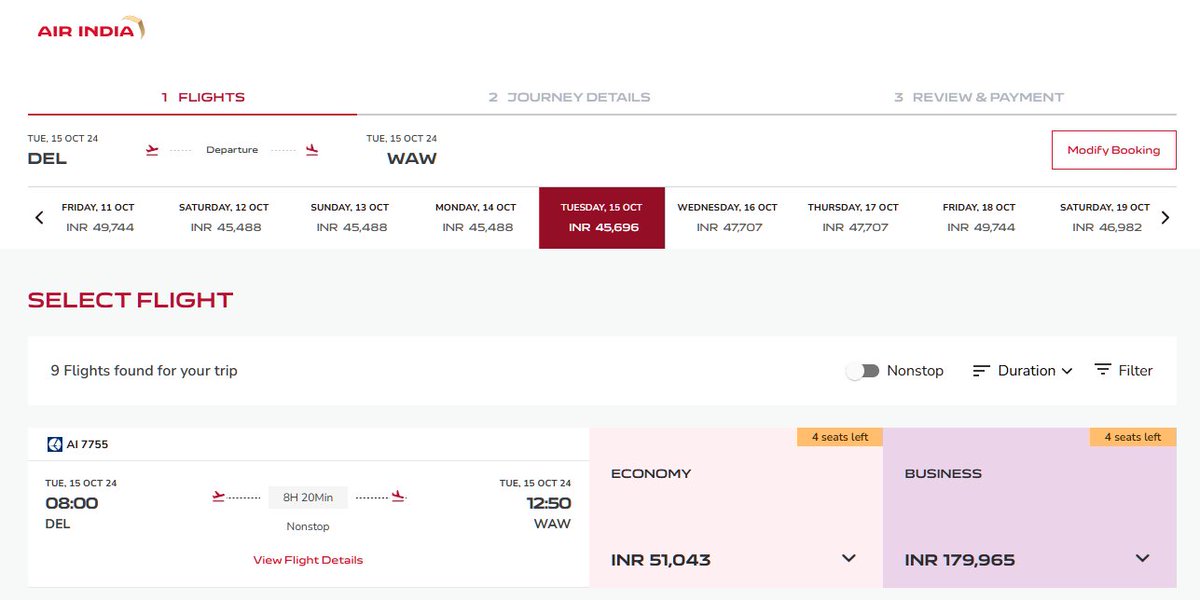Click the Air India logo
Image resolution: width=1200 pixels, height=600 pixels.
click(91, 29)
